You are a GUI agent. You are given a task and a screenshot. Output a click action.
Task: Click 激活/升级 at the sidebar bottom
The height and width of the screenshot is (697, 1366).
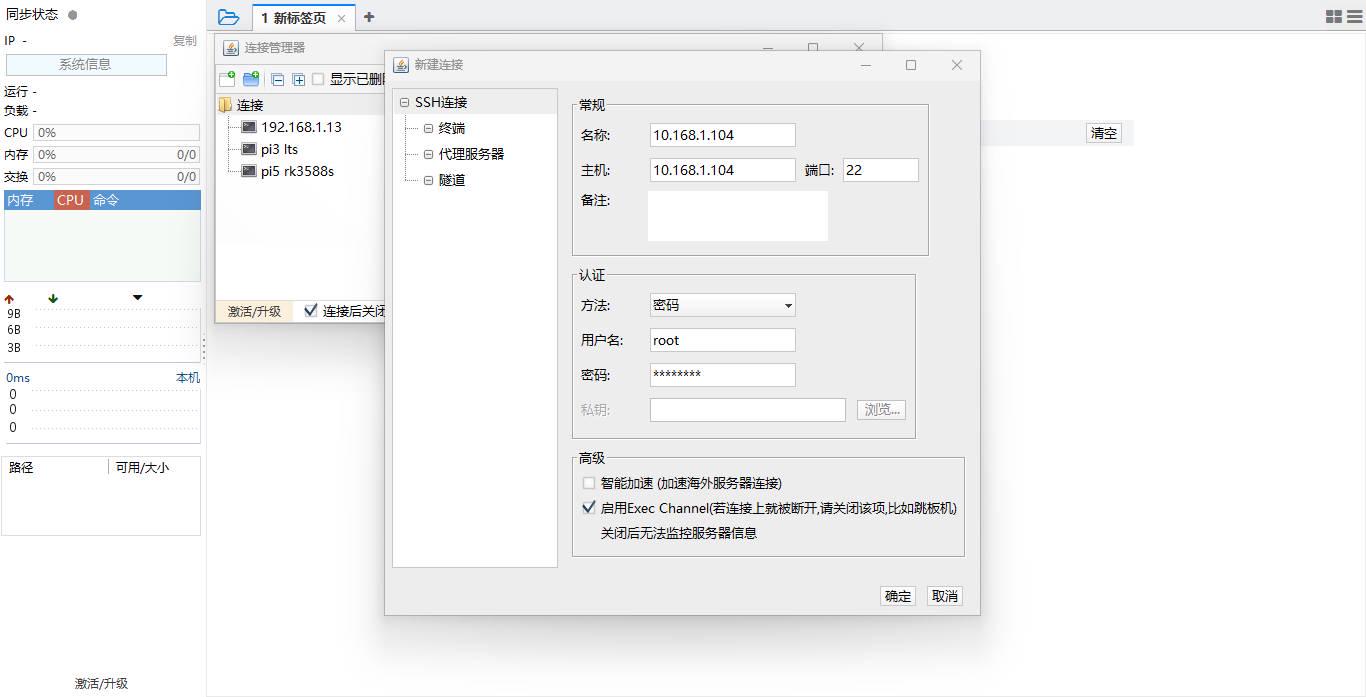click(x=101, y=684)
